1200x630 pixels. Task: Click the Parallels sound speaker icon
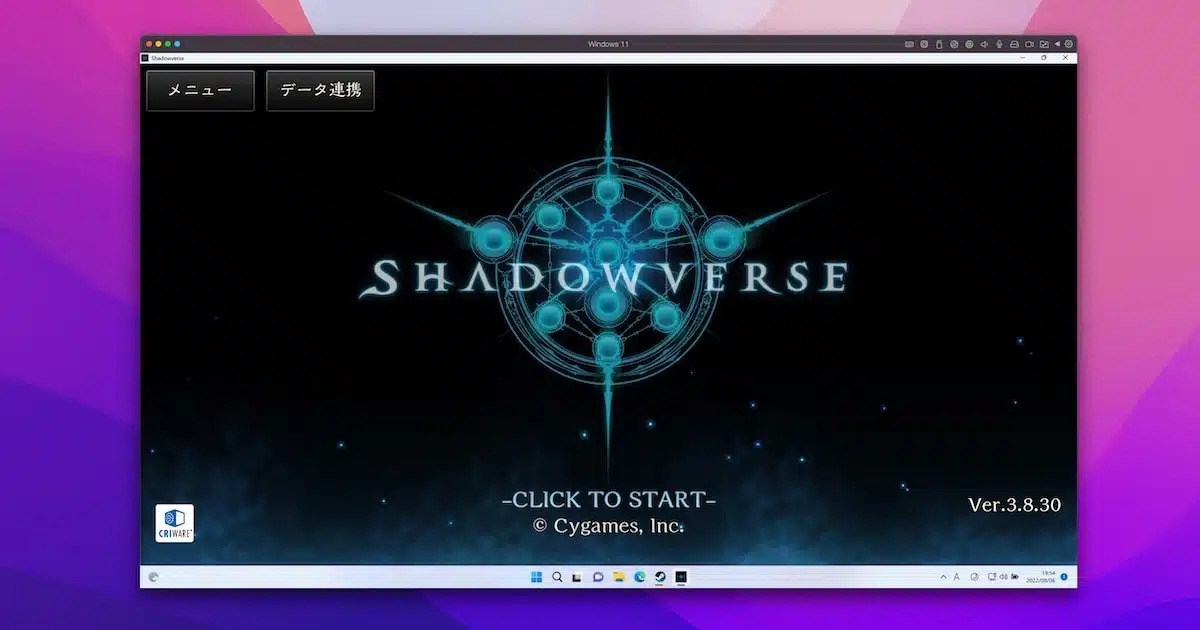coord(984,44)
